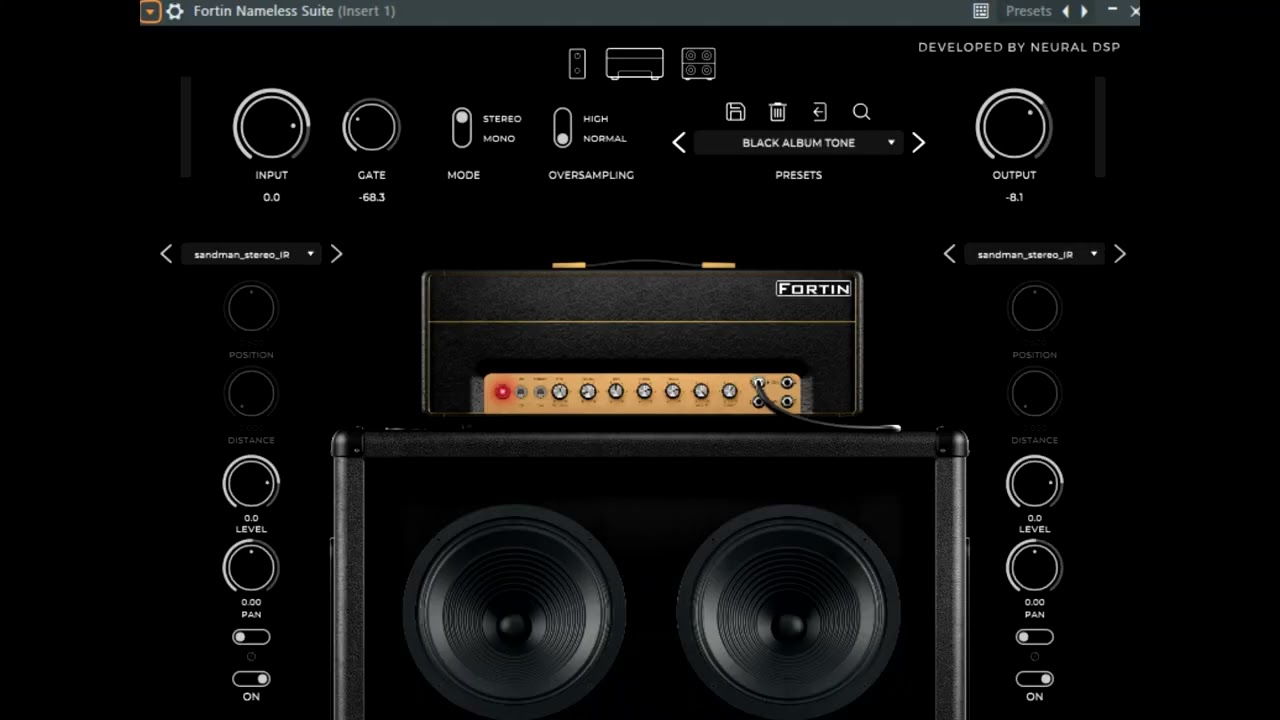Close the Fortin Nameless Suite window

[x=1134, y=11]
